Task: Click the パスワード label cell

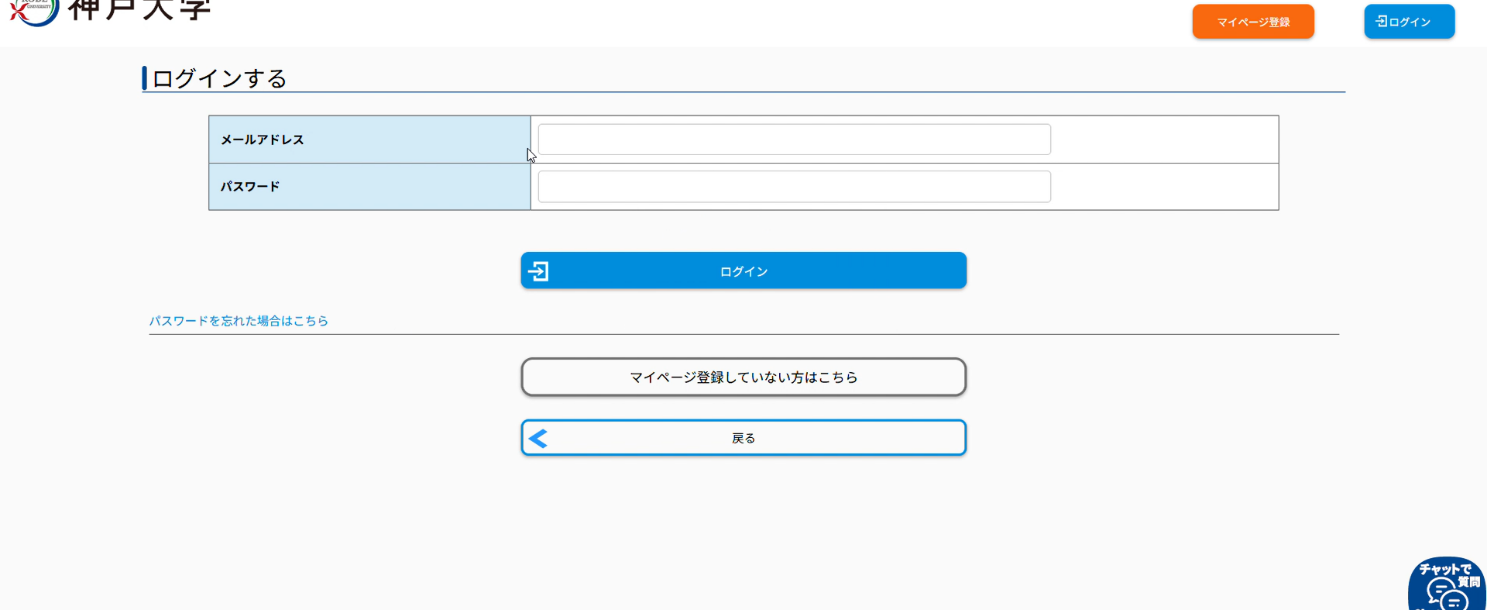Action: (x=369, y=187)
